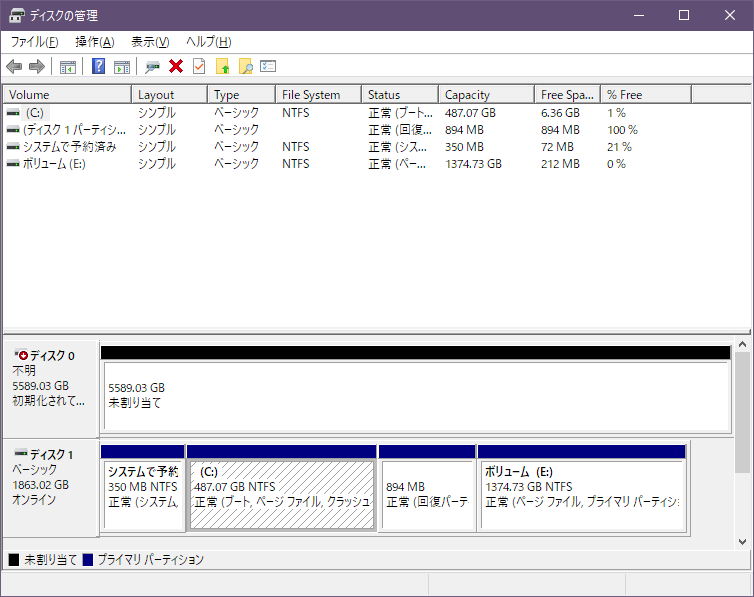The height and width of the screenshot is (597, 754).
Task: Sort by the Capacity column header
Action: click(x=487, y=95)
